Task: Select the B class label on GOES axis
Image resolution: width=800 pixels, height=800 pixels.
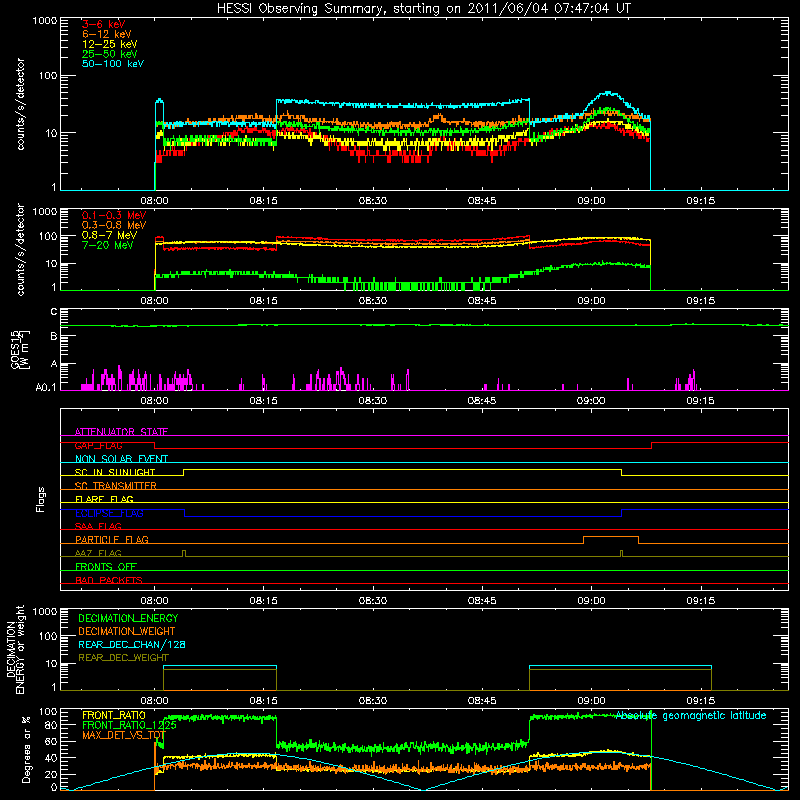Action: tap(54, 337)
